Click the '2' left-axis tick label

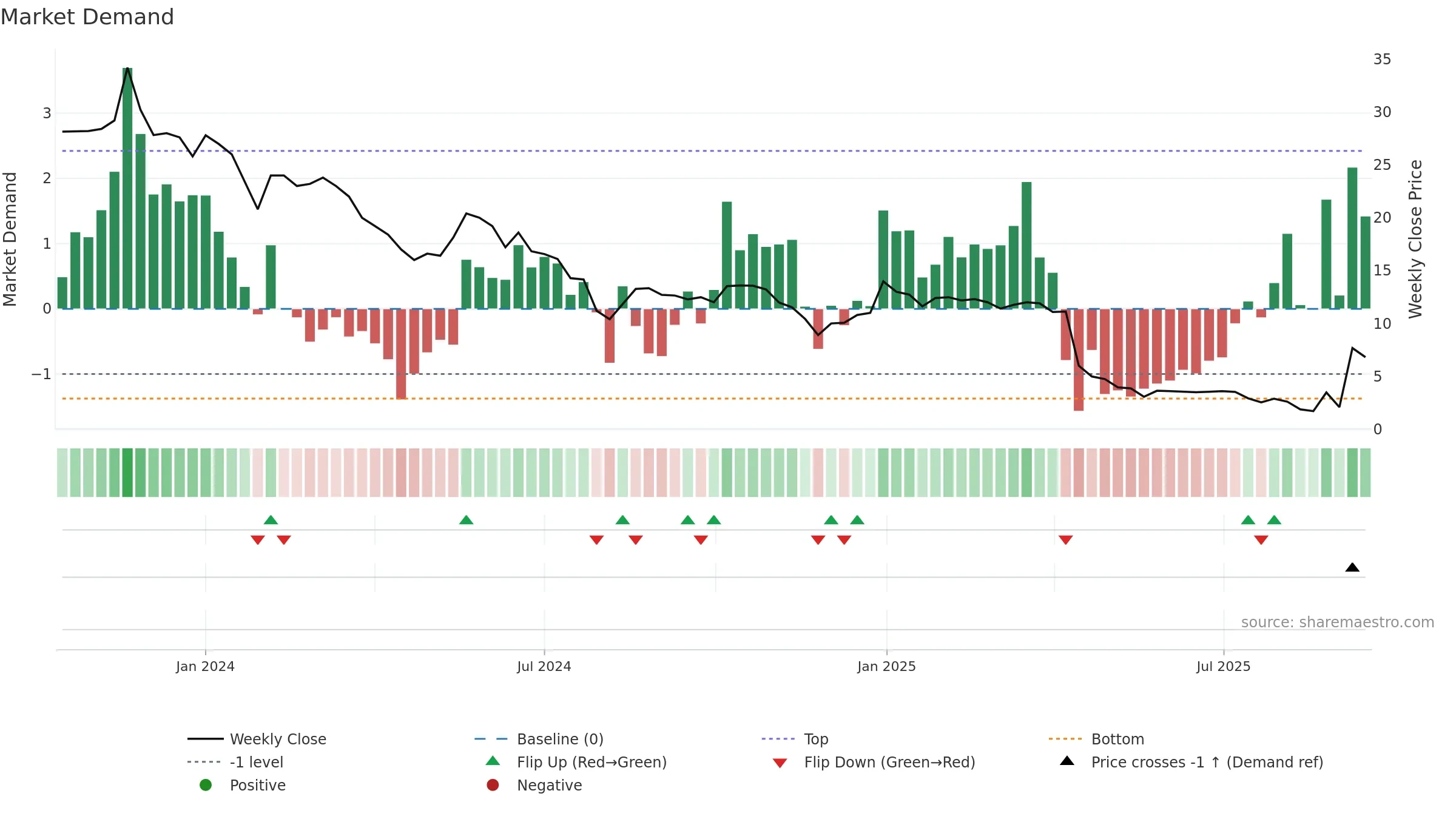(47, 178)
